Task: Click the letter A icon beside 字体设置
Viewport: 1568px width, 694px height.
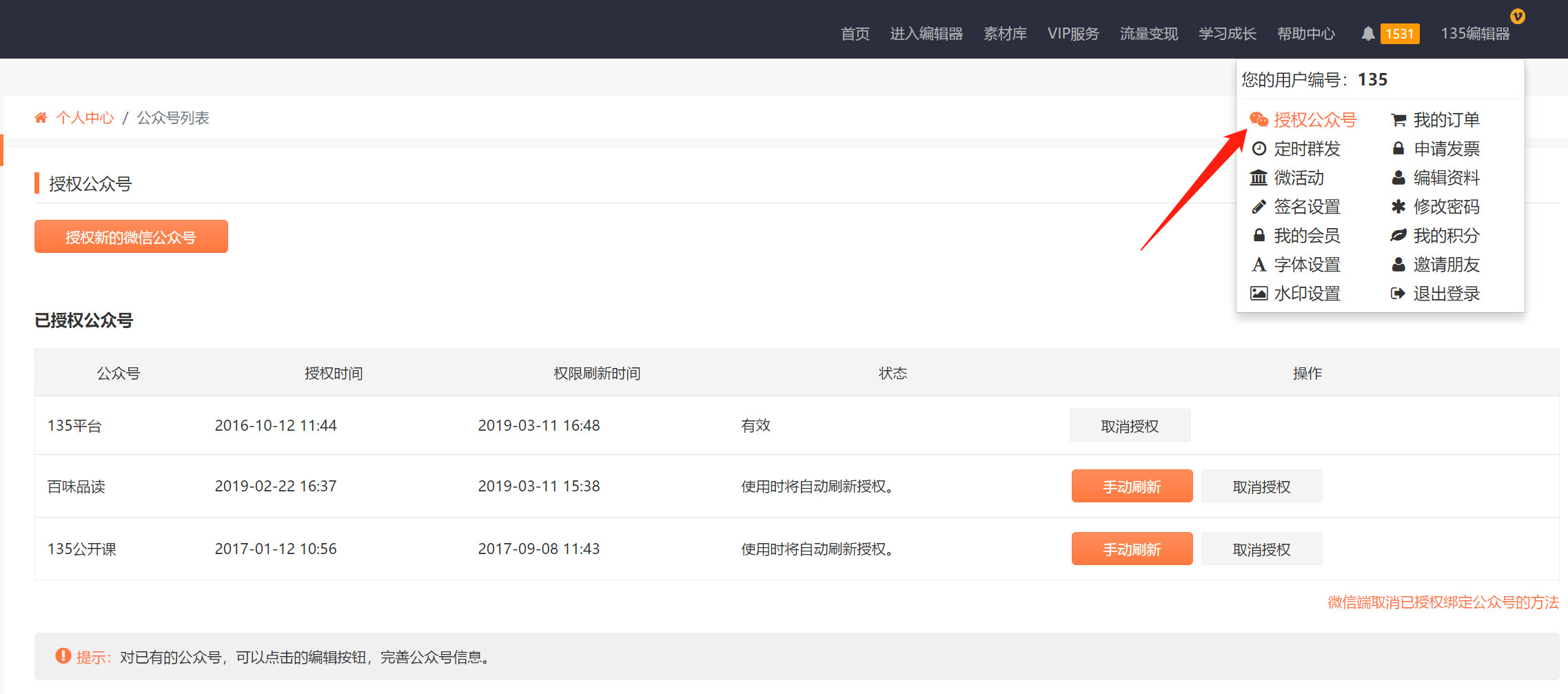Action: pyautogui.click(x=1259, y=264)
